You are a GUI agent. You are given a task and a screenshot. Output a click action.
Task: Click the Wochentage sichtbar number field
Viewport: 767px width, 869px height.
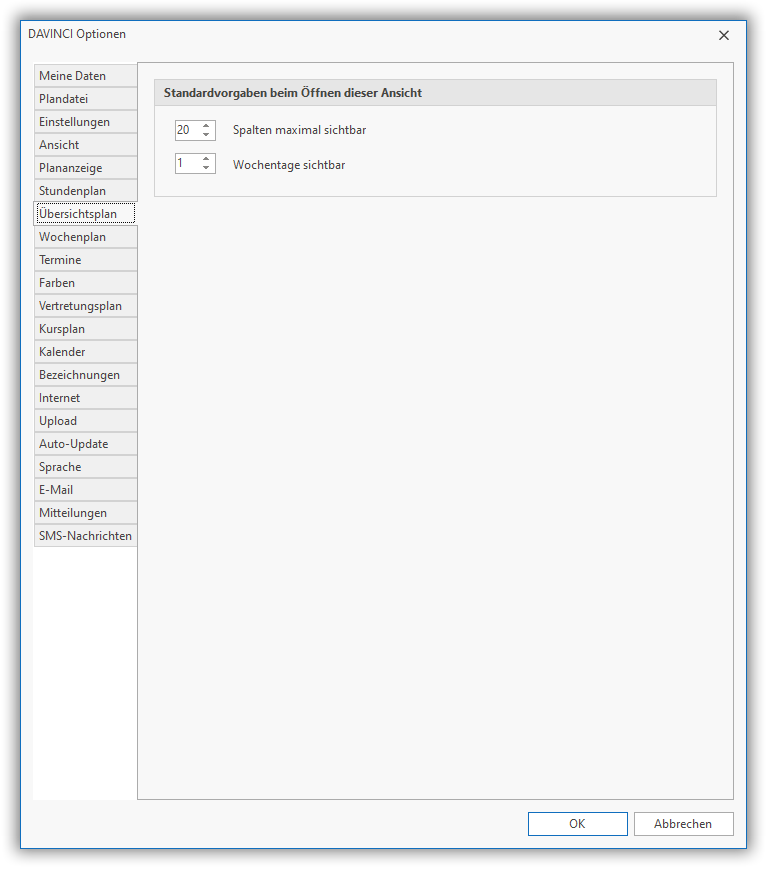(186, 164)
